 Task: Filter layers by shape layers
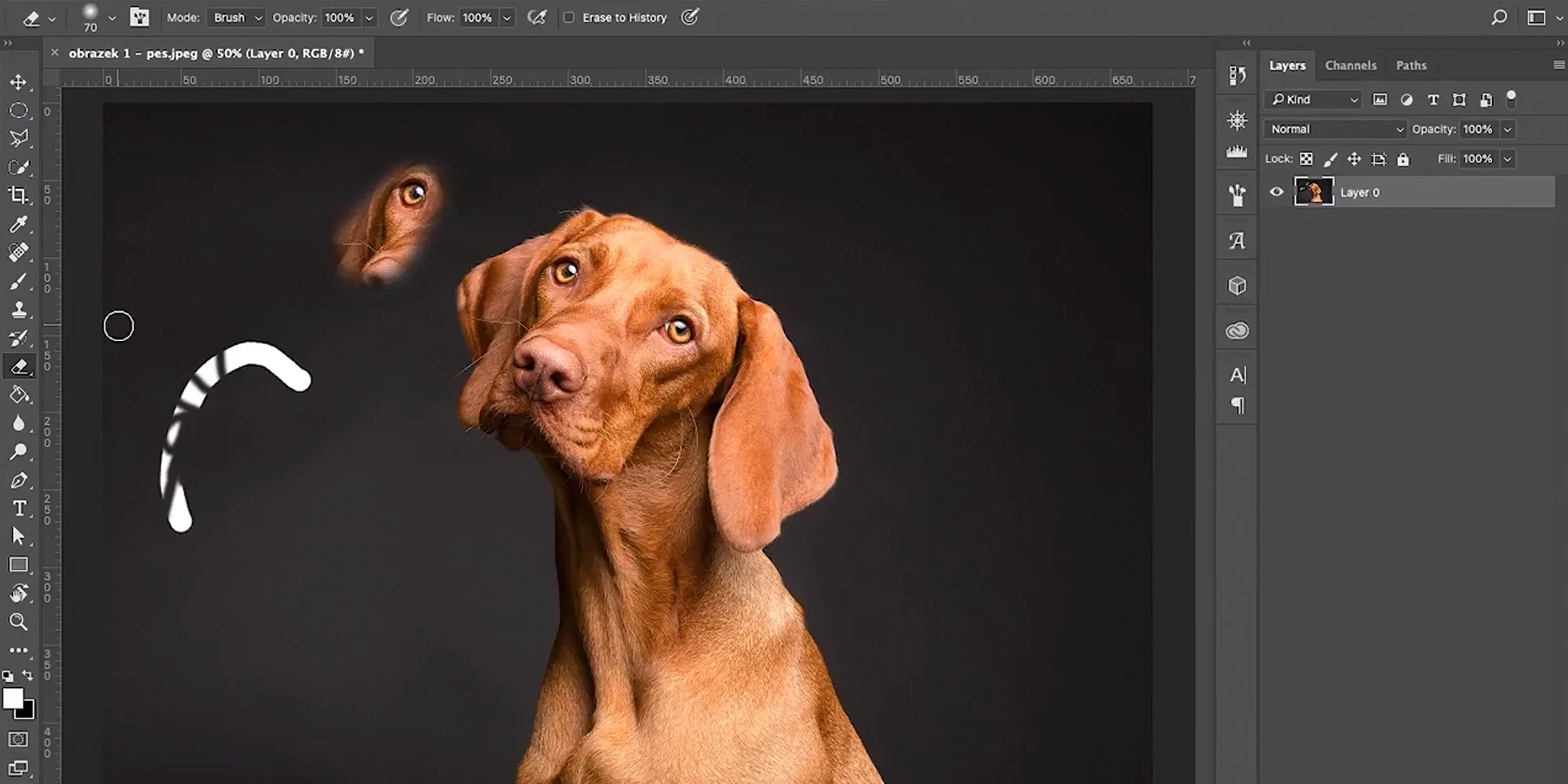coord(1459,100)
